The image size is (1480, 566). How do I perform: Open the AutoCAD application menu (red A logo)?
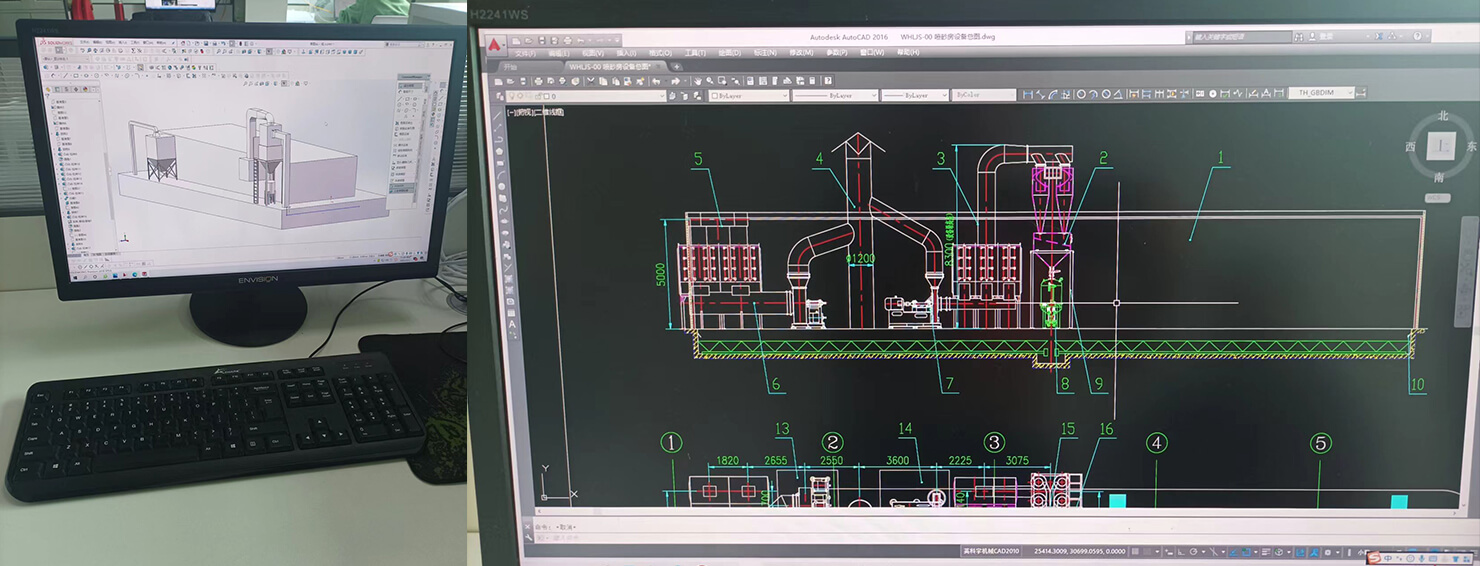click(492, 43)
